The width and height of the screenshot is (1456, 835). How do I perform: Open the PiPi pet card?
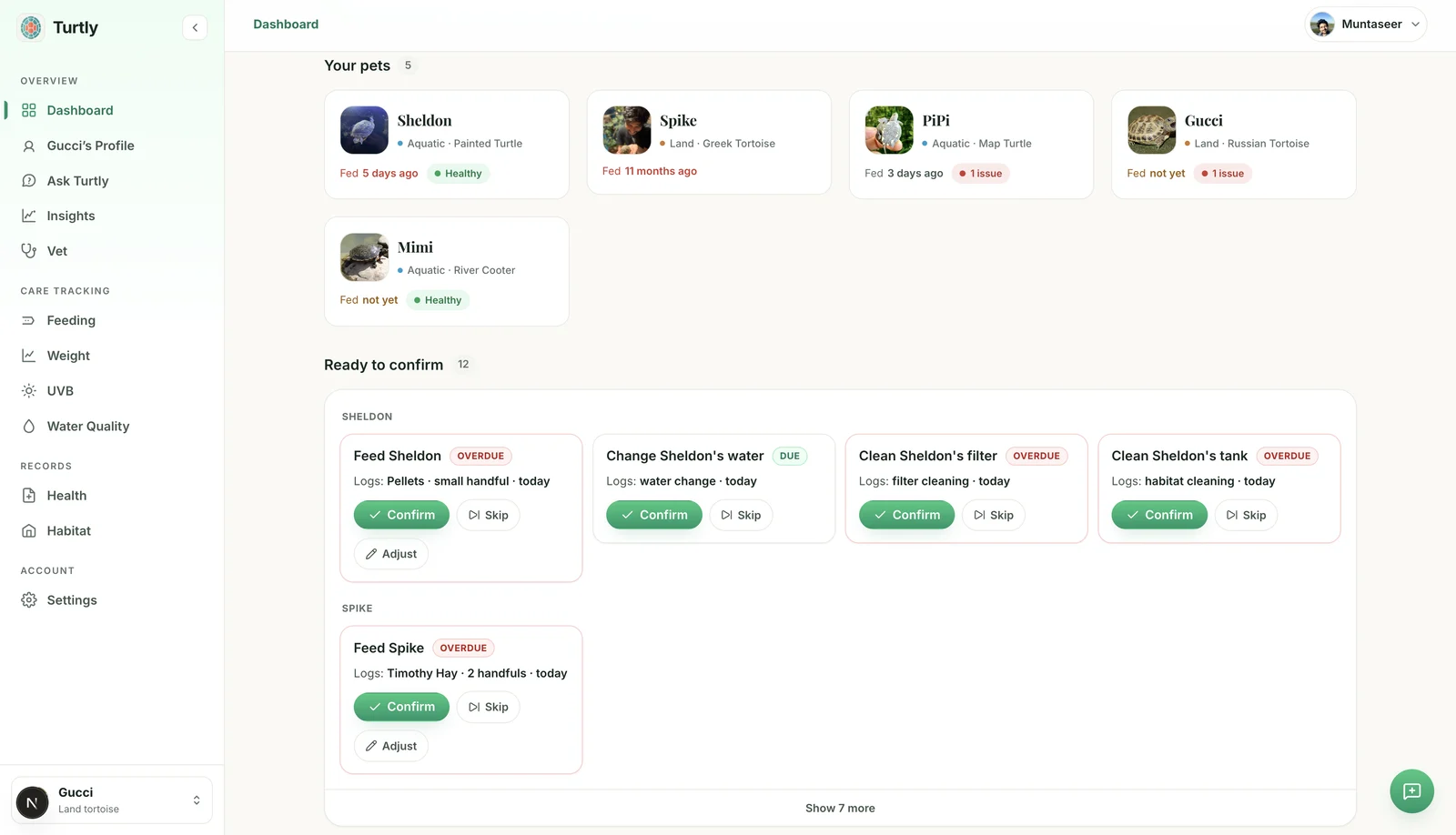pyautogui.click(x=971, y=145)
